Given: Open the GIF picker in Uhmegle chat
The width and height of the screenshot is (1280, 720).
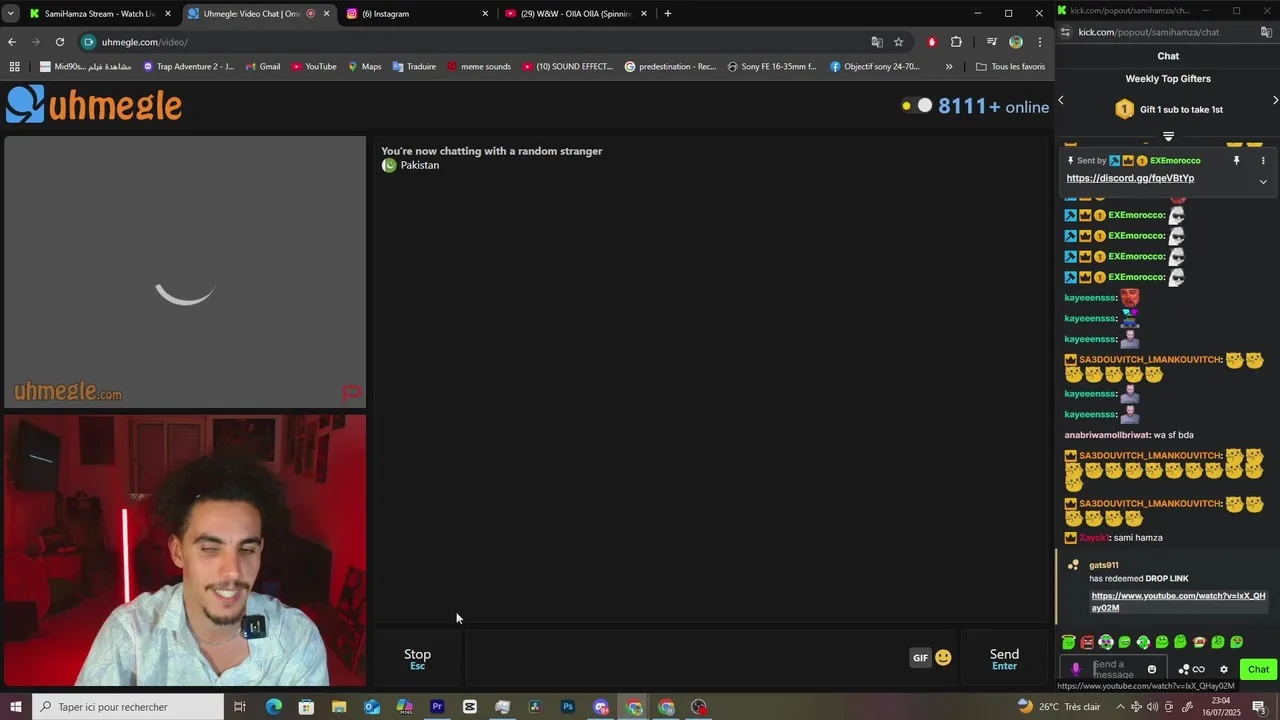Looking at the screenshot, I should click(x=920, y=658).
